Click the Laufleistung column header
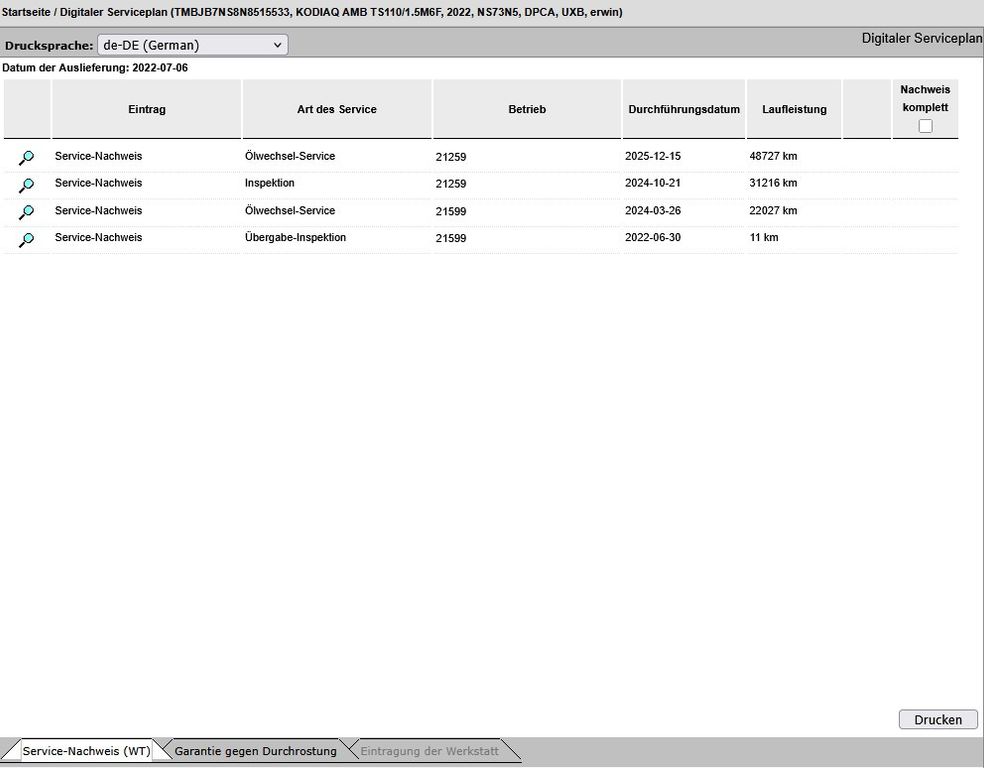The width and height of the screenshot is (984, 768). coord(794,109)
